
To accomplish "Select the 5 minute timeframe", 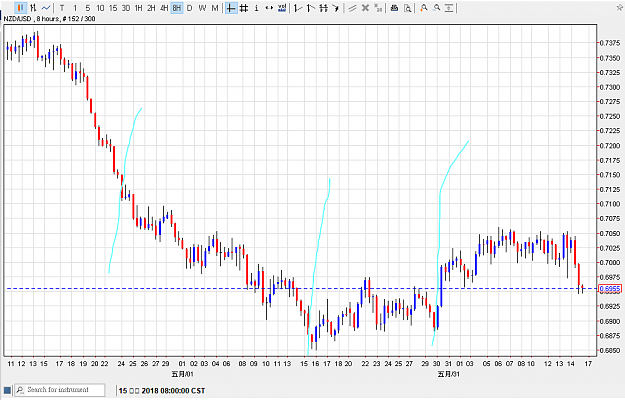I will coord(88,8).
